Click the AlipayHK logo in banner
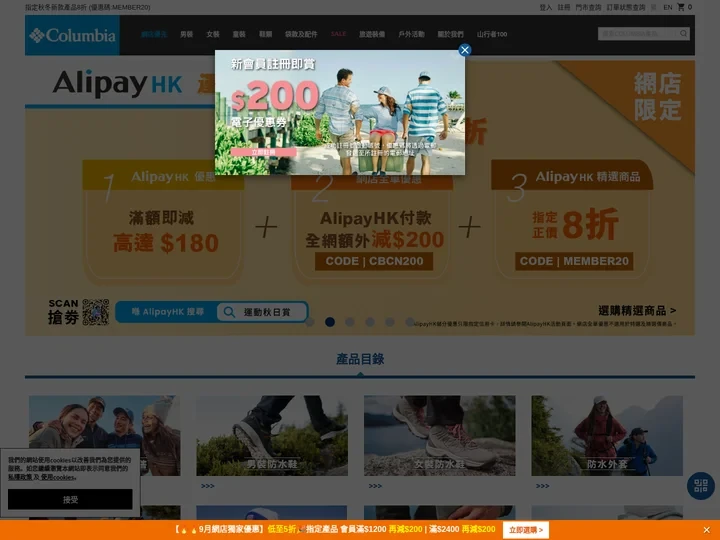Viewport: 720px width, 540px height. [x=118, y=84]
